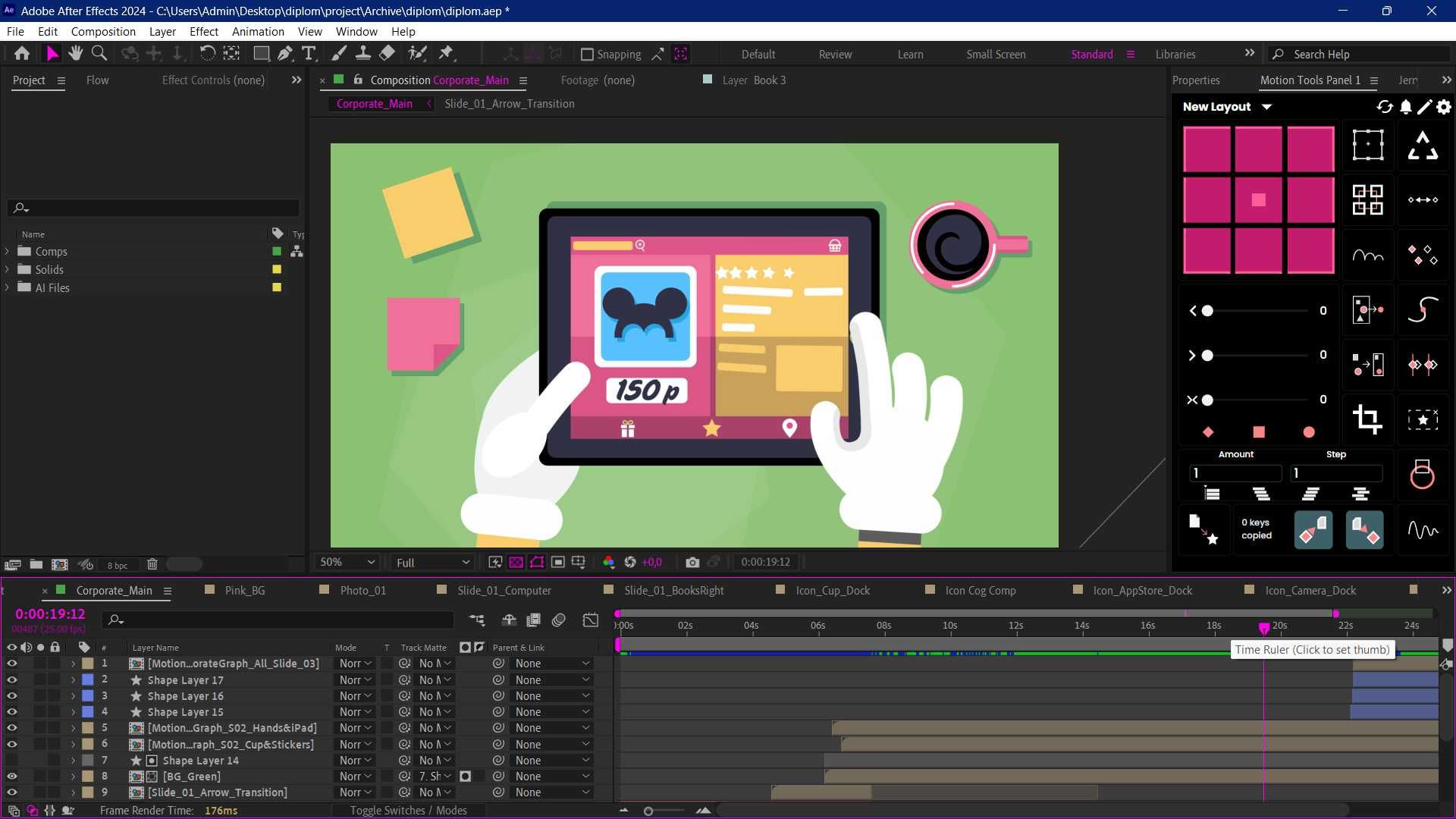Select the Horizontal Type tool

(x=309, y=54)
